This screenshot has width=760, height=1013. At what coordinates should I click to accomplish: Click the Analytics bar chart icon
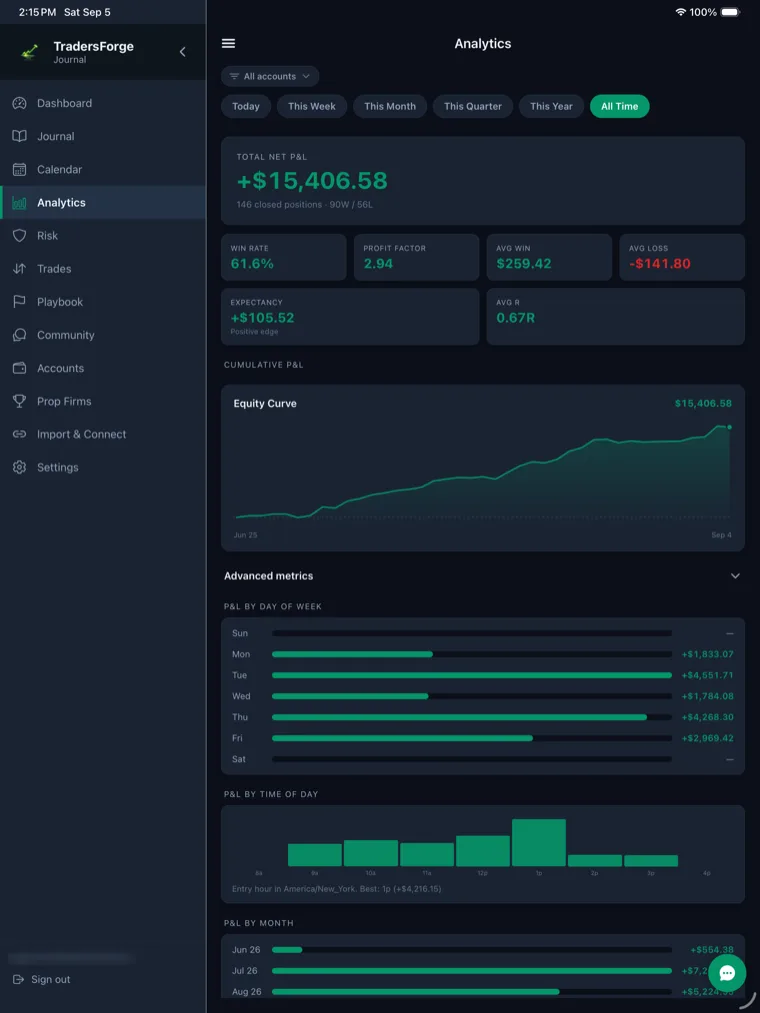pos(19,203)
